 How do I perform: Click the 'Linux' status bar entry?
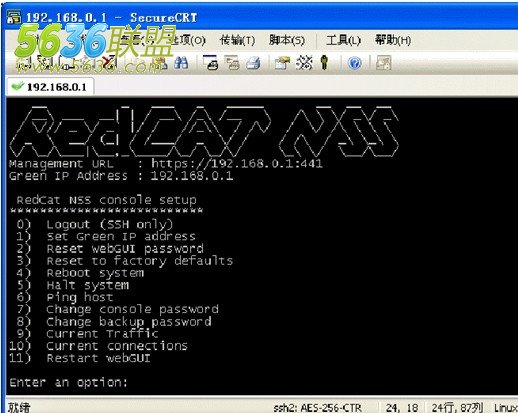tap(505, 408)
